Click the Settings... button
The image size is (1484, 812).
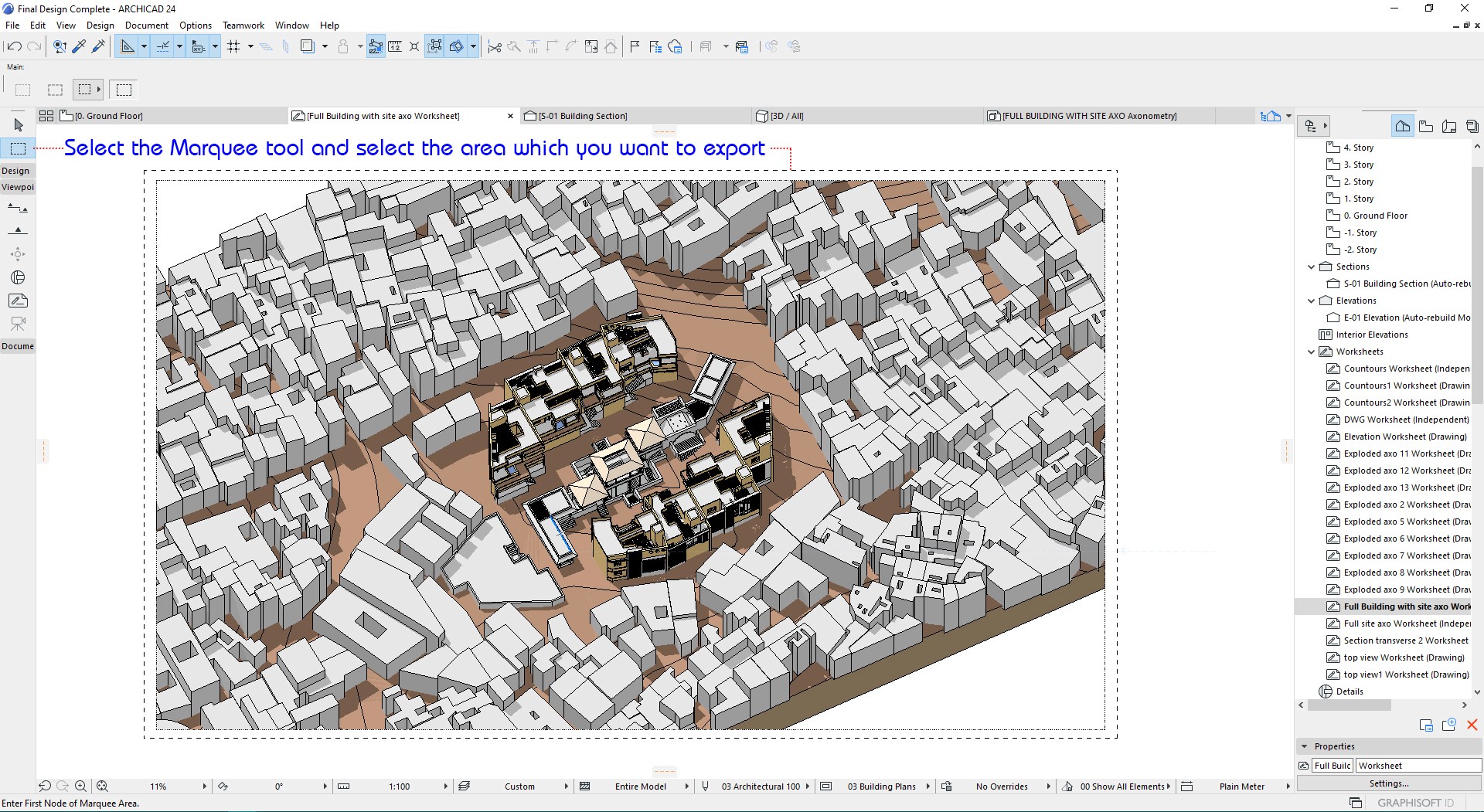1388,783
